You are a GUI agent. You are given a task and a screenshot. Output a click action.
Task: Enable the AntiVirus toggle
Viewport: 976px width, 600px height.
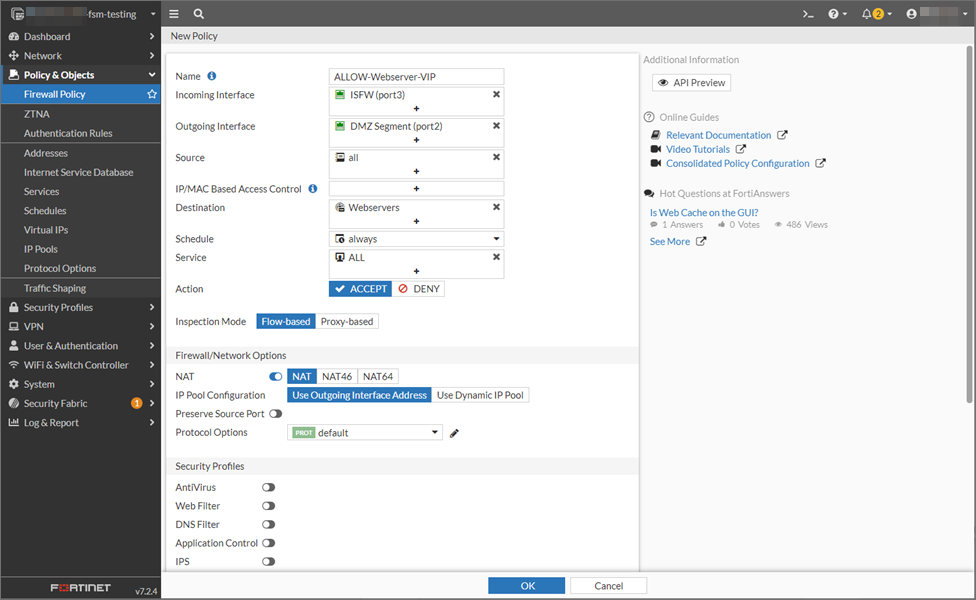267,487
